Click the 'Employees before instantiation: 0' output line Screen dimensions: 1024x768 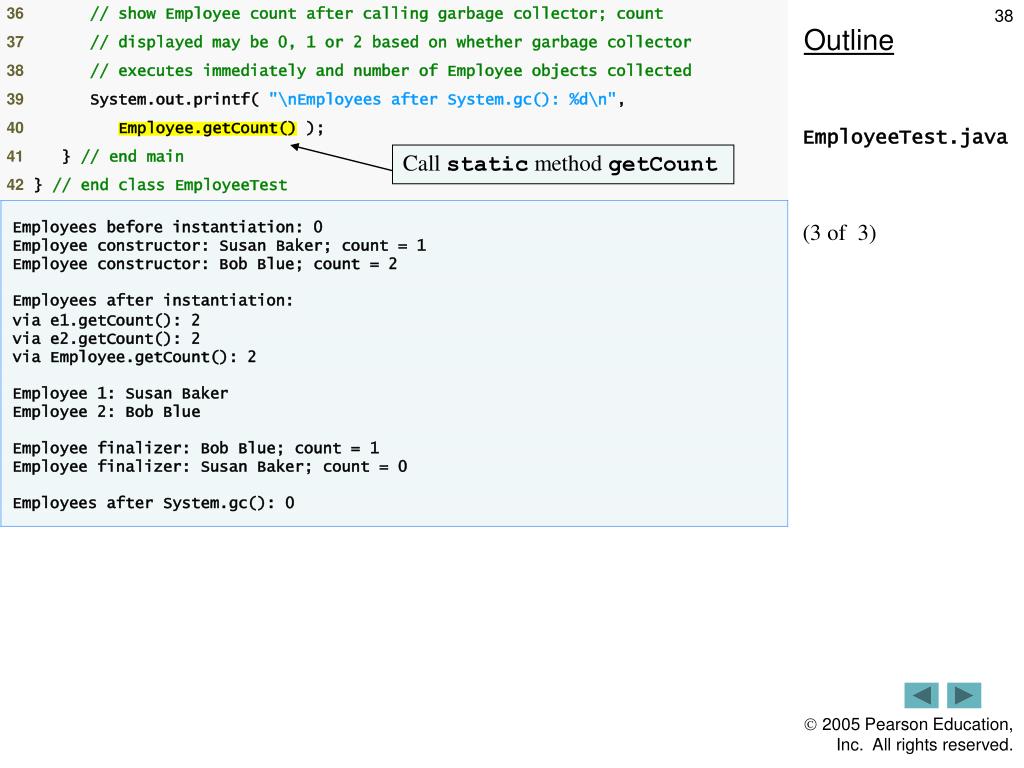pos(167,227)
